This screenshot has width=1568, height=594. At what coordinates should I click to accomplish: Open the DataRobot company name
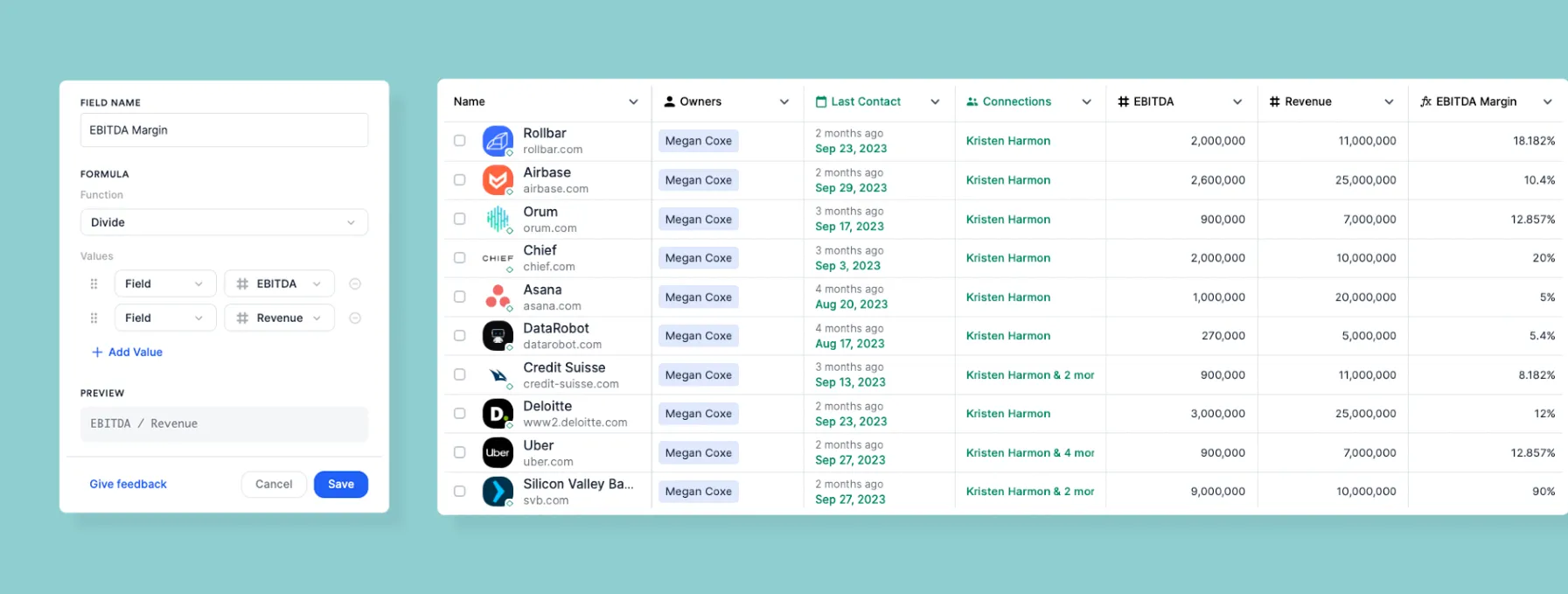(x=556, y=328)
